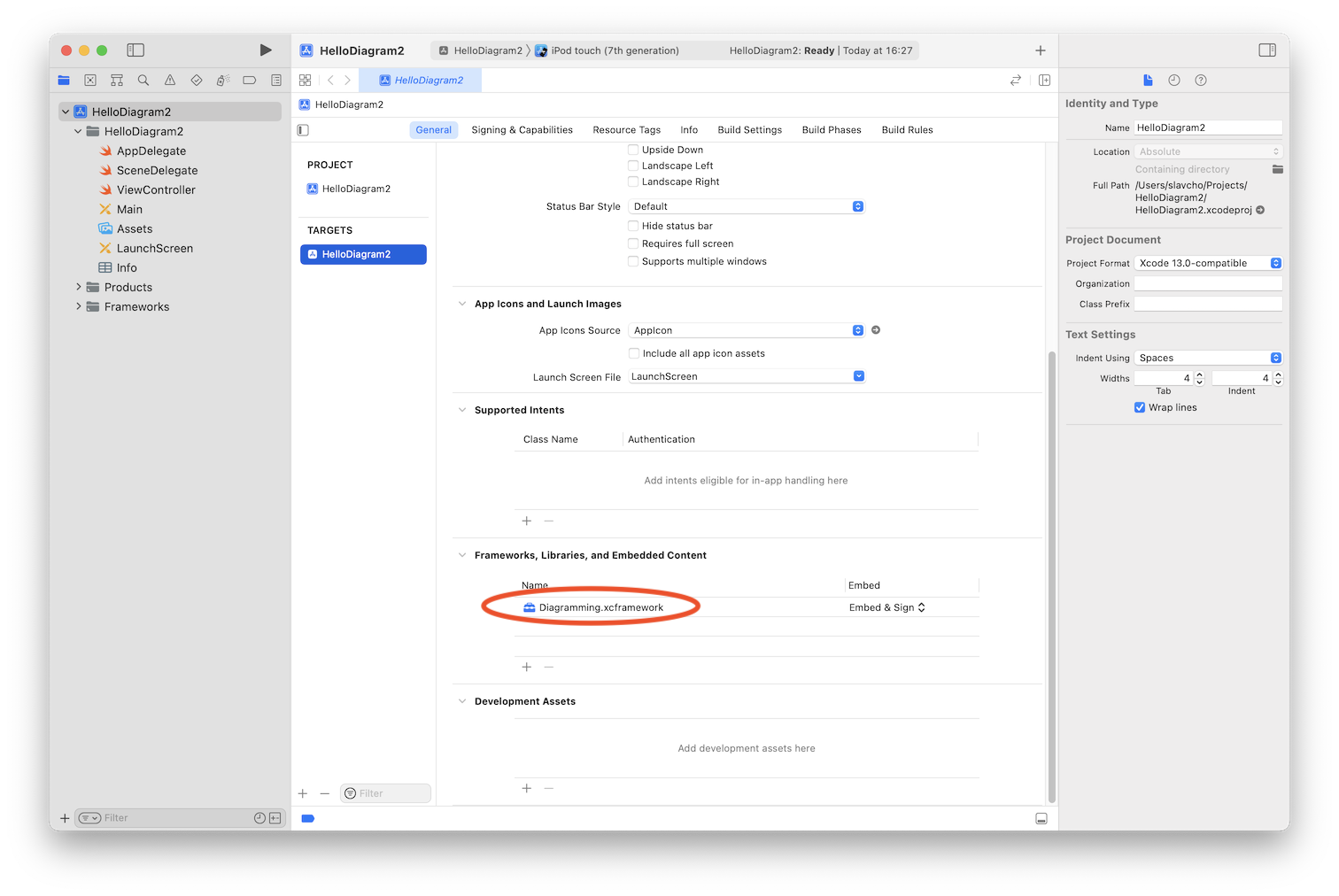Expand the Frameworks group
Viewport: 1339px width, 896px height.
[x=78, y=306]
